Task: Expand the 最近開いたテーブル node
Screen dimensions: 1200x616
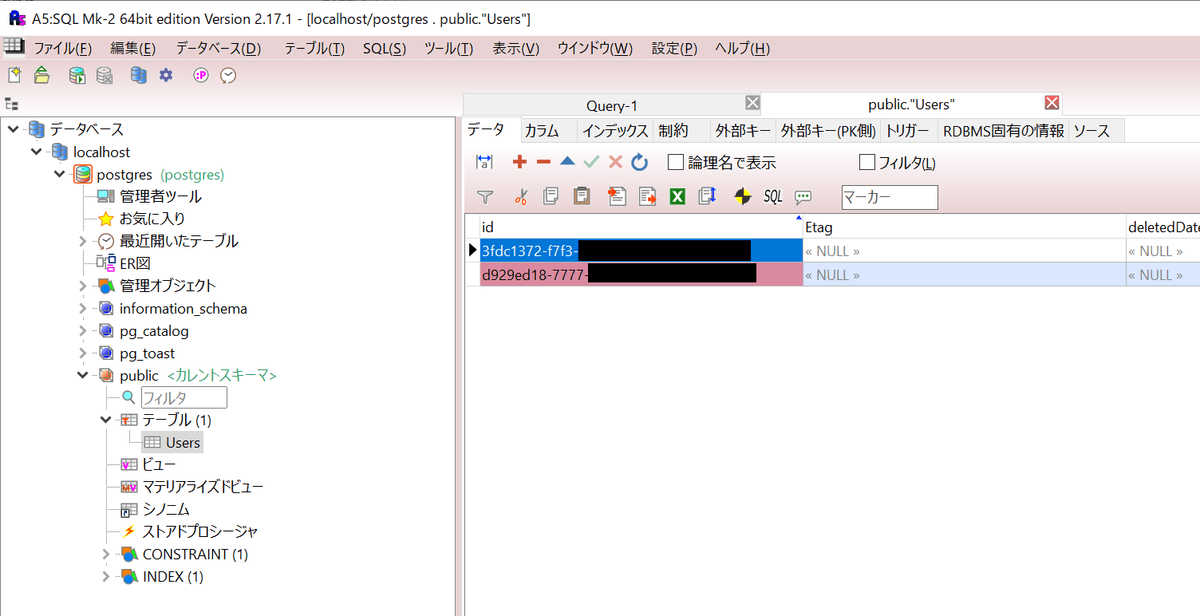Action: coord(83,241)
